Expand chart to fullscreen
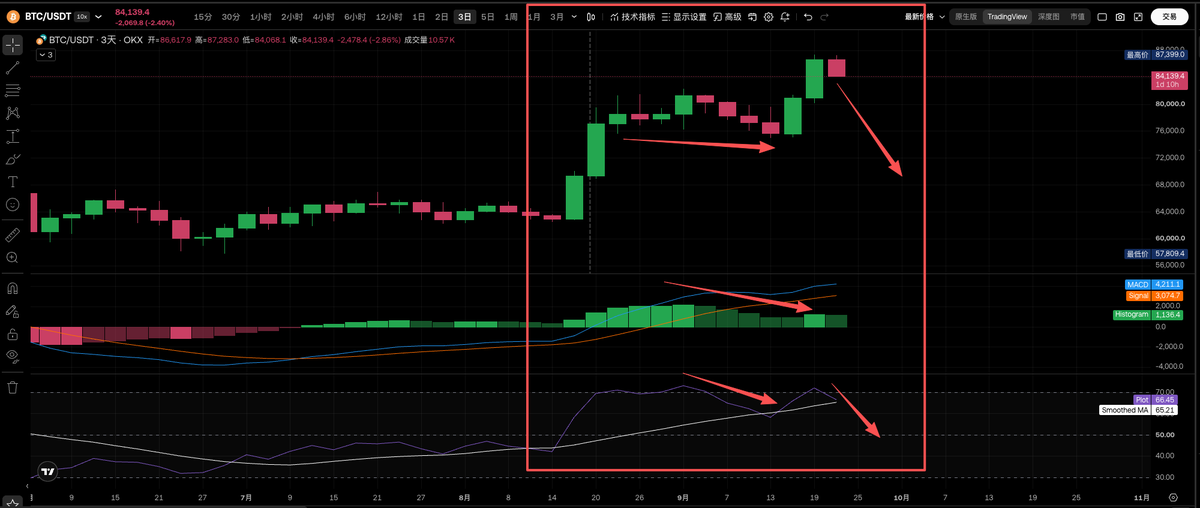Image resolution: width=1200 pixels, height=508 pixels. tap(1137, 17)
